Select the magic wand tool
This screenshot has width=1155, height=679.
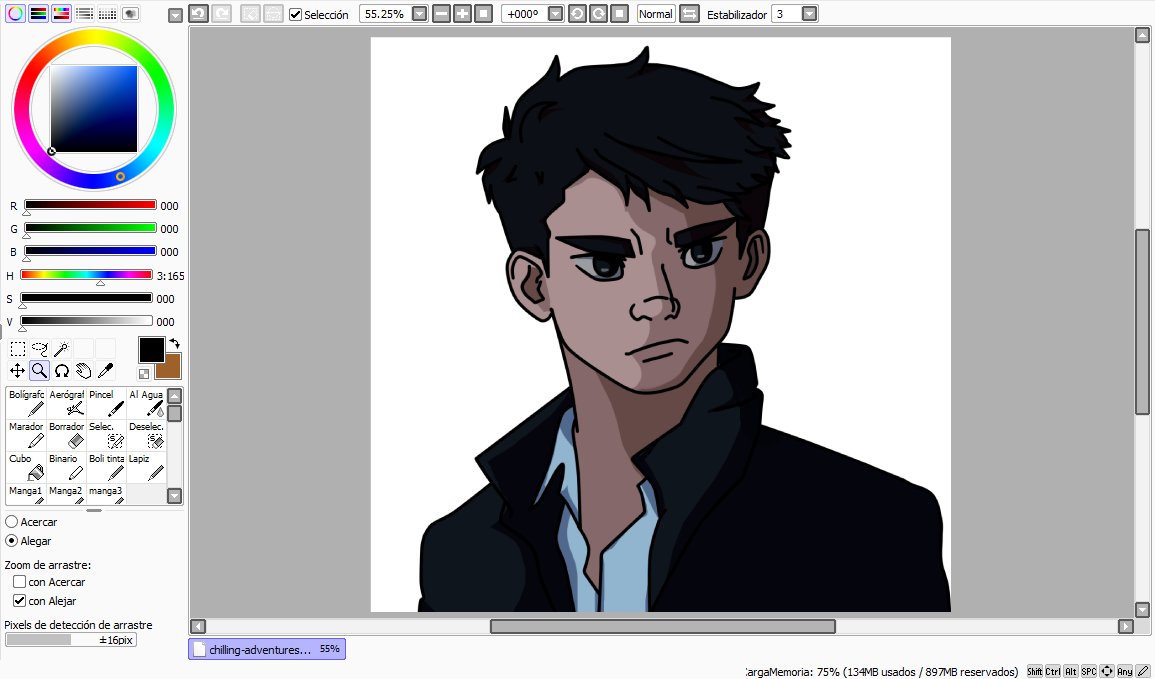pyautogui.click(x=62, y=348)
